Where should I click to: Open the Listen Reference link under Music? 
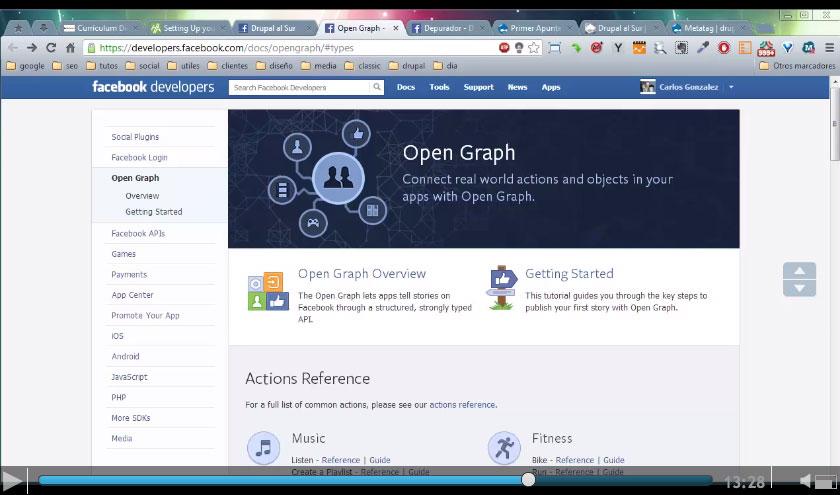coord(341,460)
